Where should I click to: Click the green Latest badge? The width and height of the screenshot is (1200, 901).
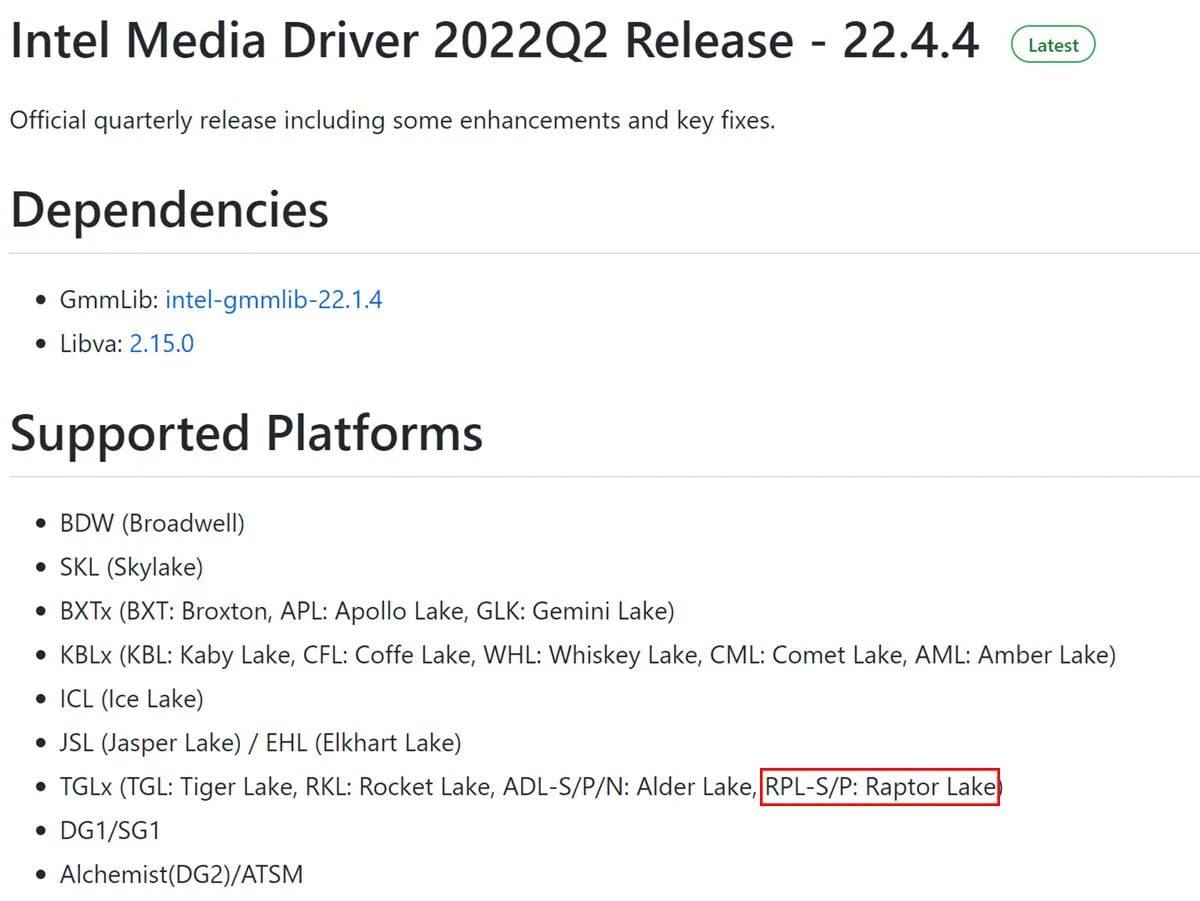coord(1053,45)
